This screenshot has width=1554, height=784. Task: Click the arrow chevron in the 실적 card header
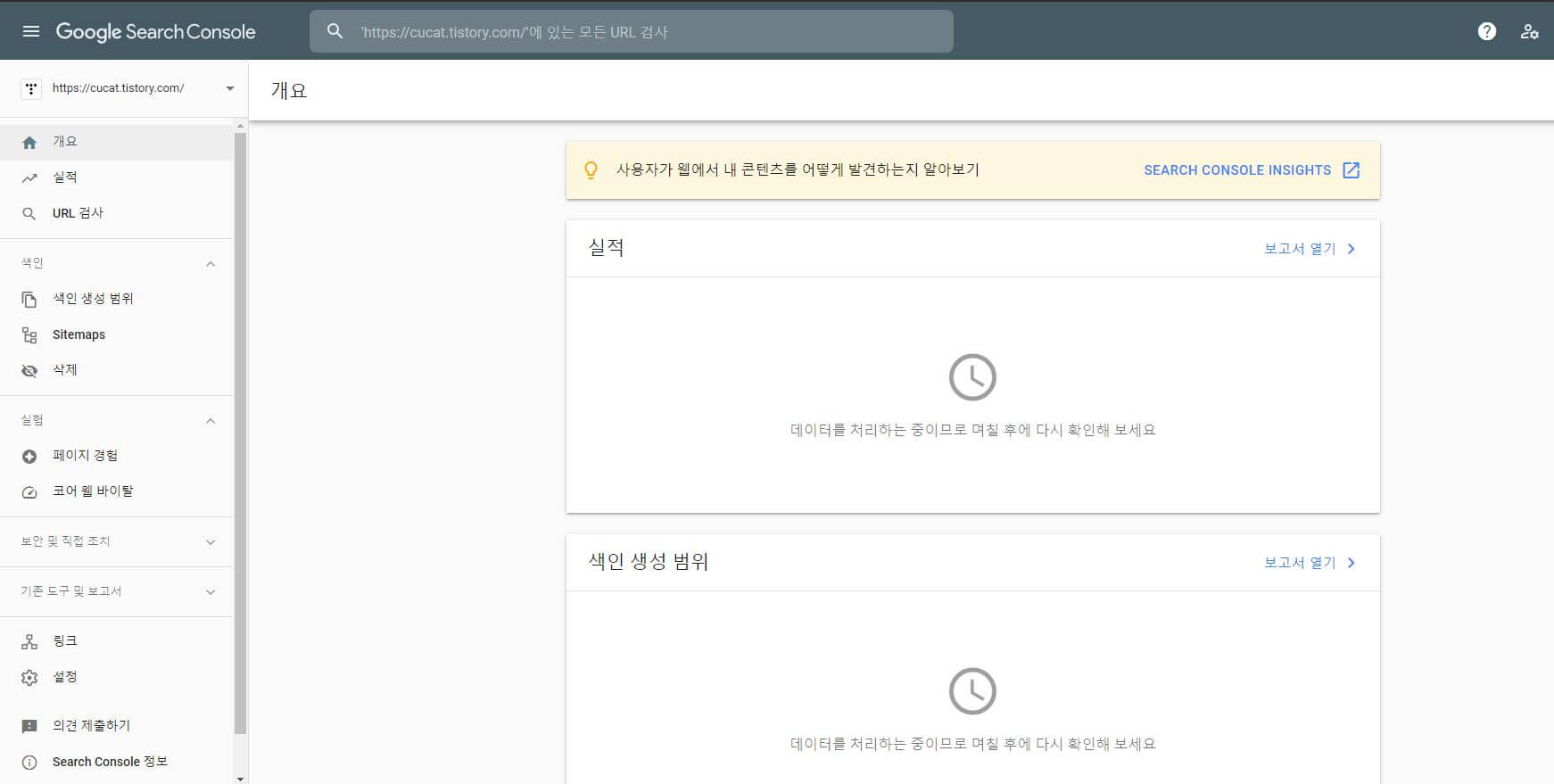click(1351, 249)
